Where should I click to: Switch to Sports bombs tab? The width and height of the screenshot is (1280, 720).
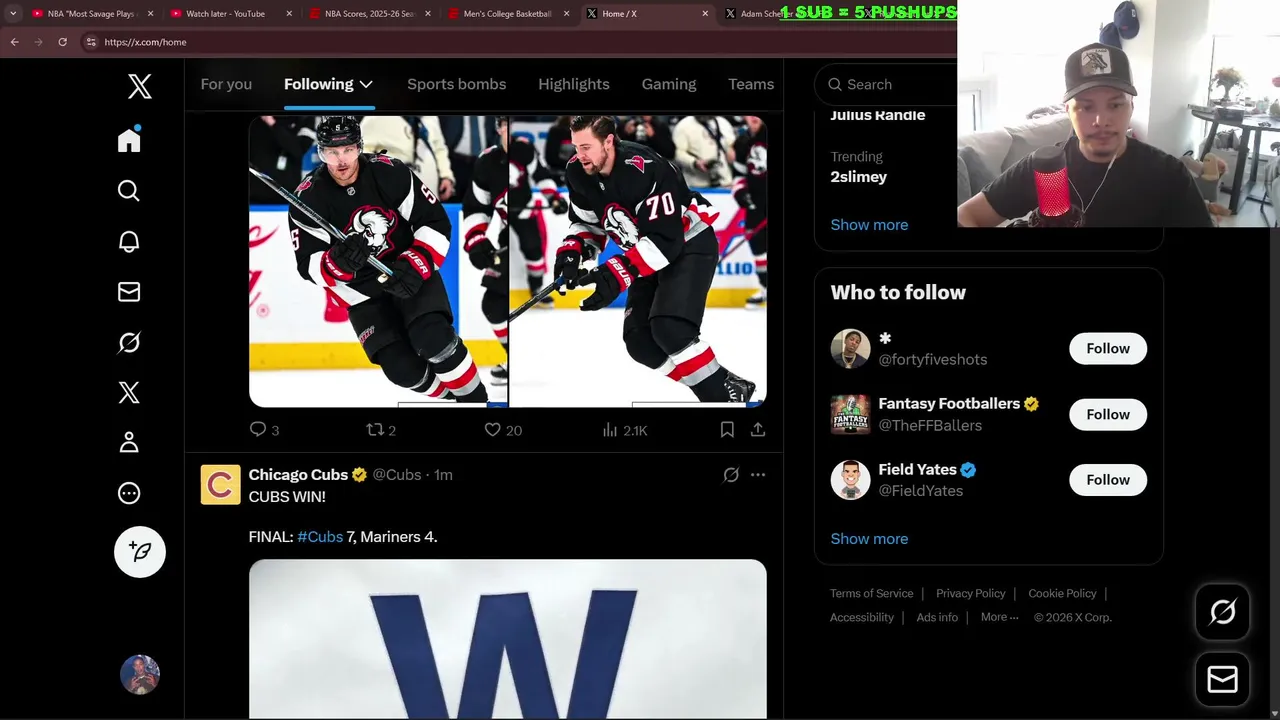click(456, 84)
